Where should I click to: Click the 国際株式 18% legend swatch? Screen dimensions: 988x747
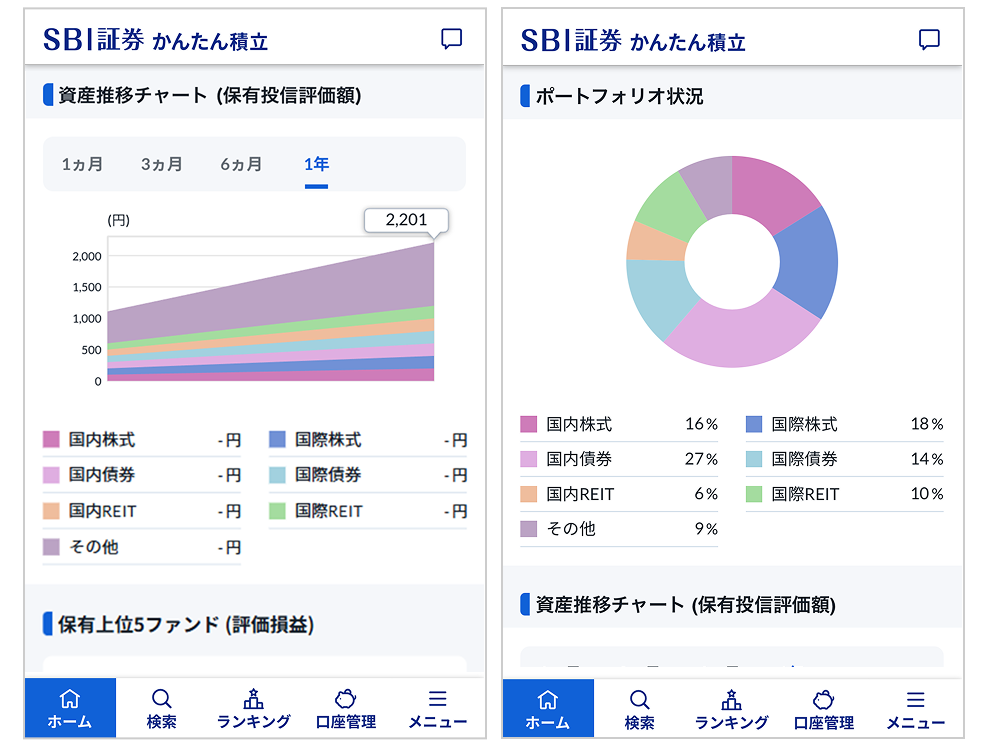click(754, 424)
